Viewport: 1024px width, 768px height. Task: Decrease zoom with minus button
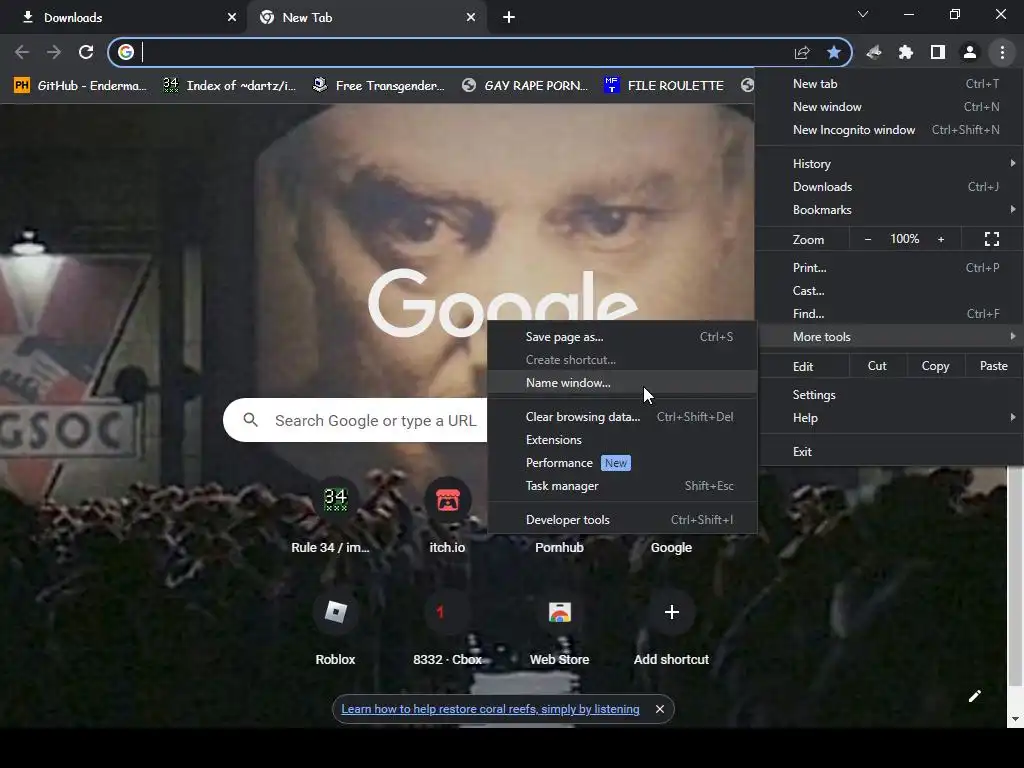(x=868, y=239)
